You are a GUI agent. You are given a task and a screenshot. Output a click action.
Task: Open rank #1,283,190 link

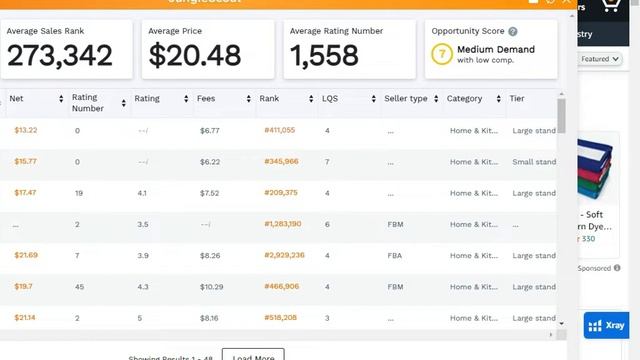click(283, 224)
